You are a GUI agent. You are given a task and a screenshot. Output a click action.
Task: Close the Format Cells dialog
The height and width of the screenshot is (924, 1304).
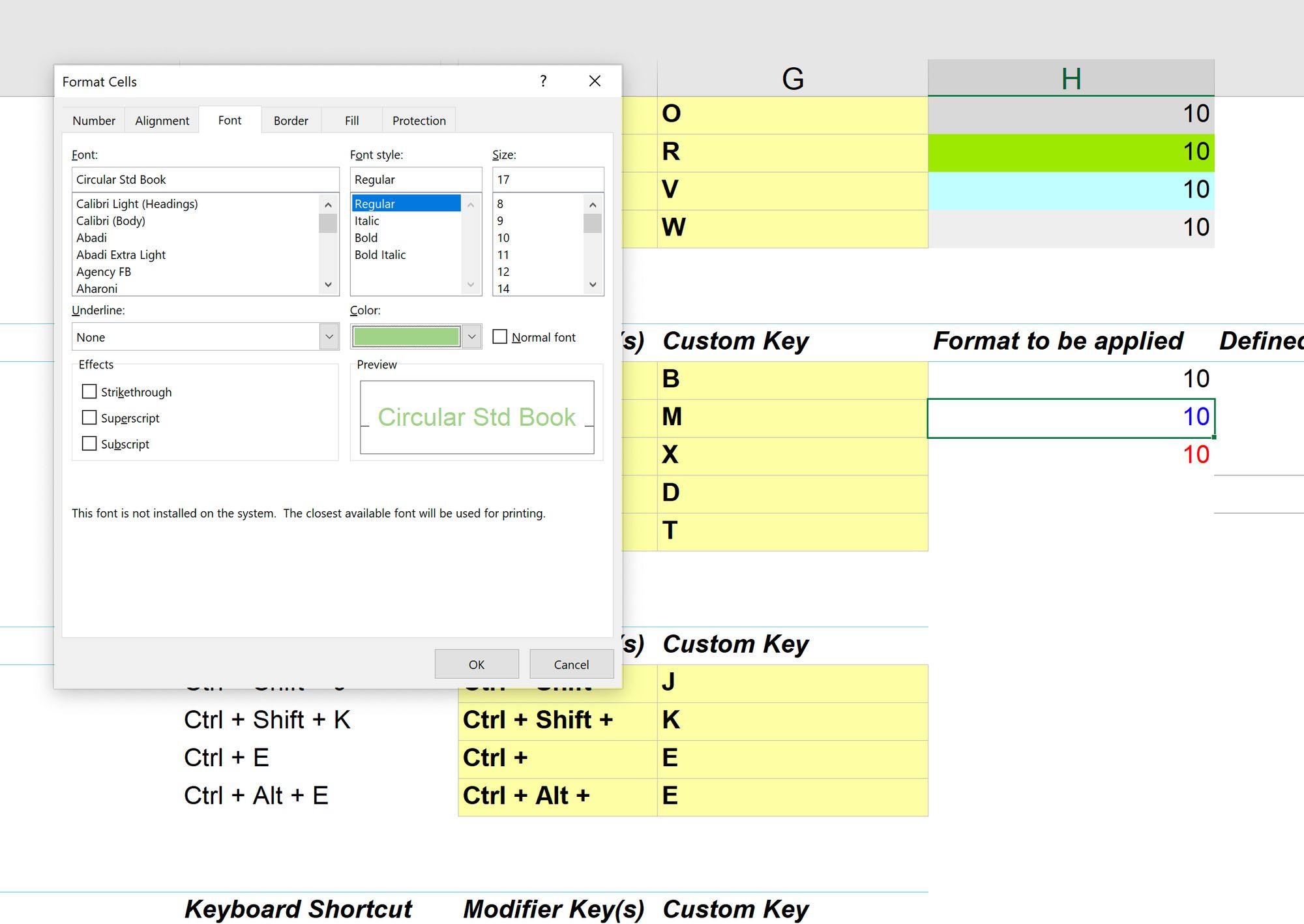click(595, 81)
